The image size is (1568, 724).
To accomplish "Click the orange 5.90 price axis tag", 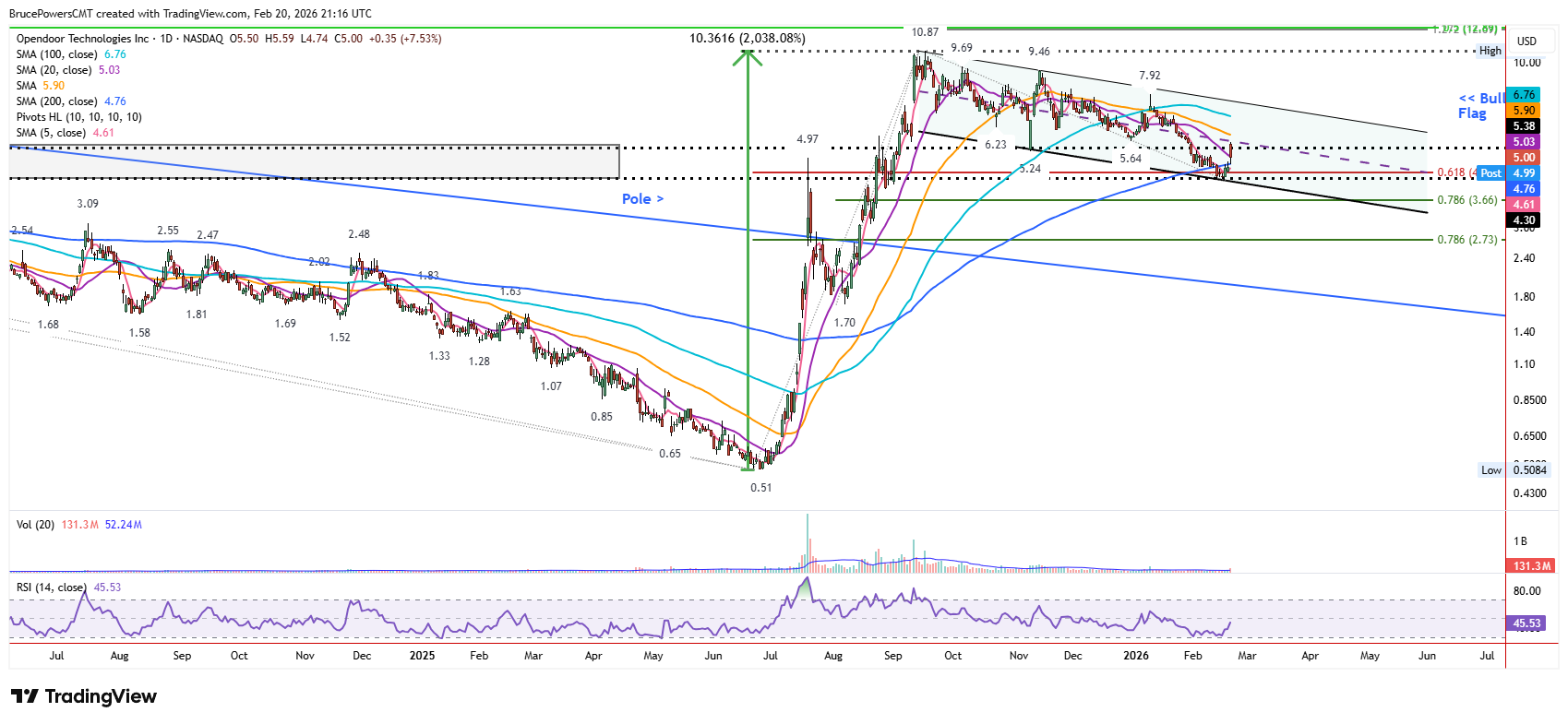I will point(1524,111).
